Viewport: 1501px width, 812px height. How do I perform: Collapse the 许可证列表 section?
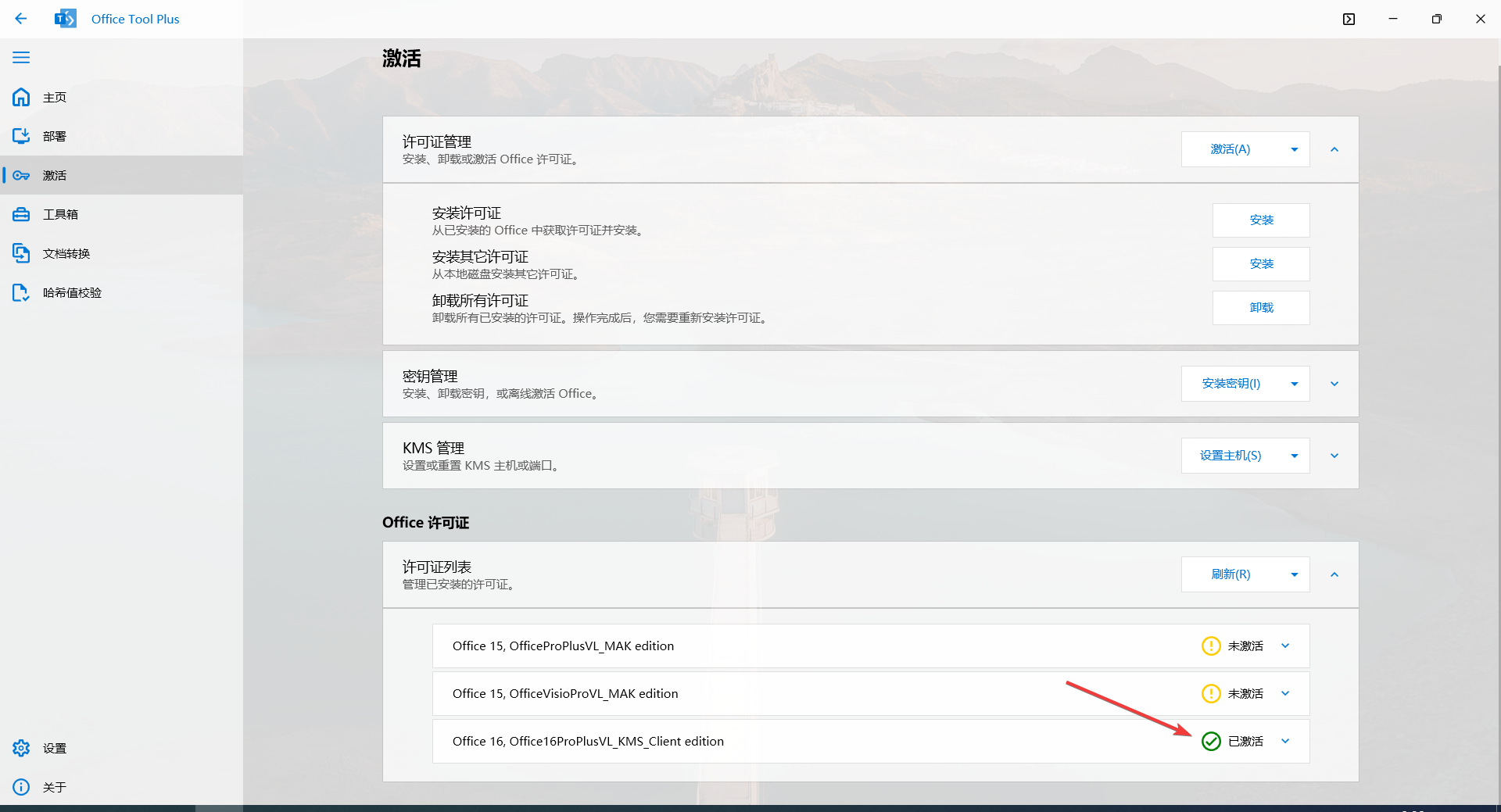click(1334, 574)
